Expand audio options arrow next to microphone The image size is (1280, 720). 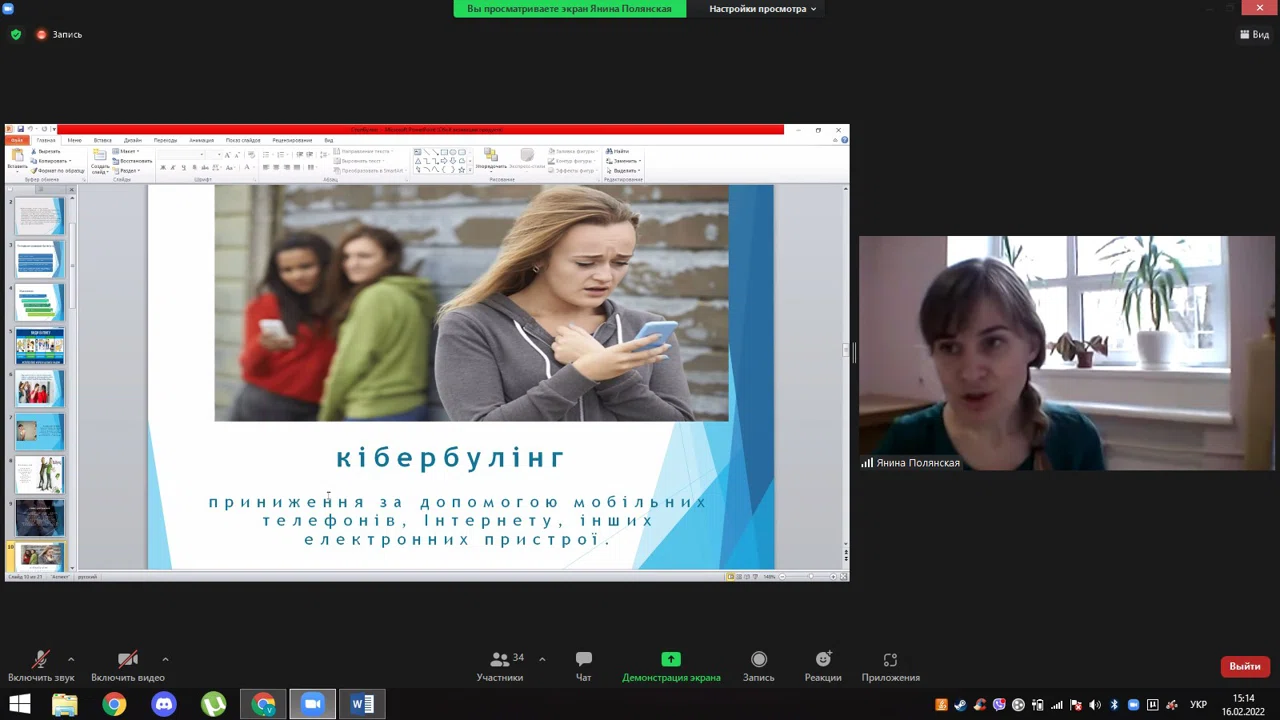tap(71, 659)
